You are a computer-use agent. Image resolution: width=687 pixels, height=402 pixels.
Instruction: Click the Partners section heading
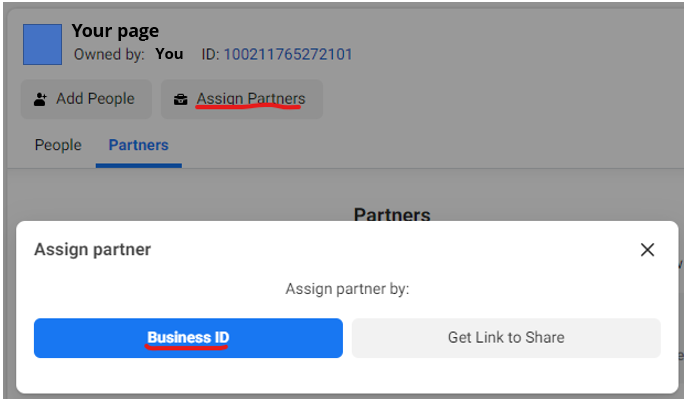pos(392,215)
